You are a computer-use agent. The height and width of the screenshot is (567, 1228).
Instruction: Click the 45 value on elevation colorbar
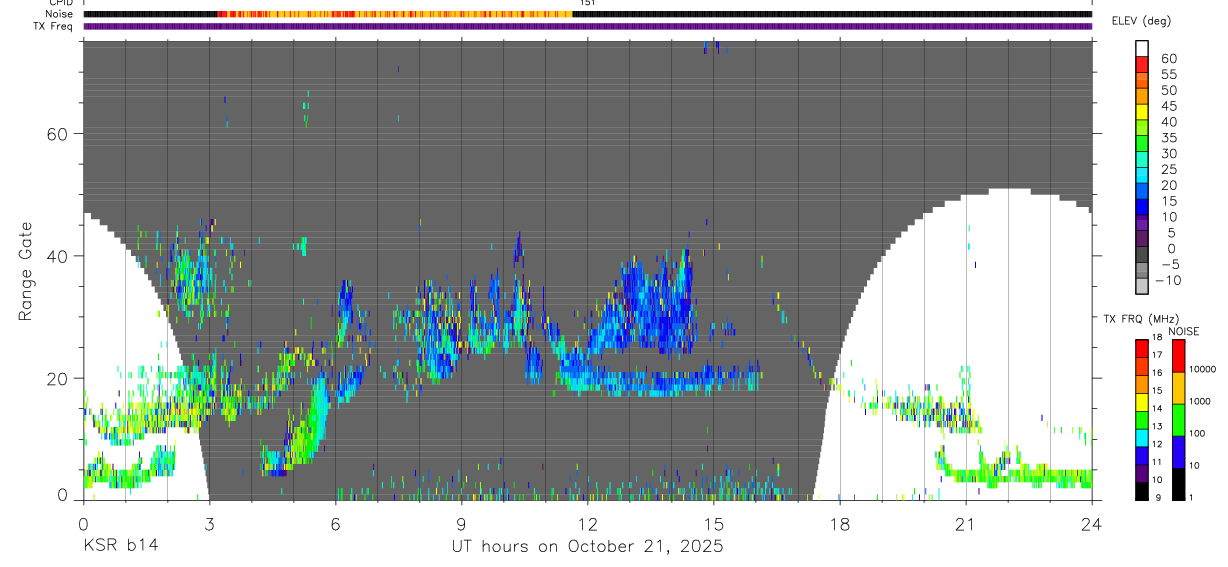1167,106
